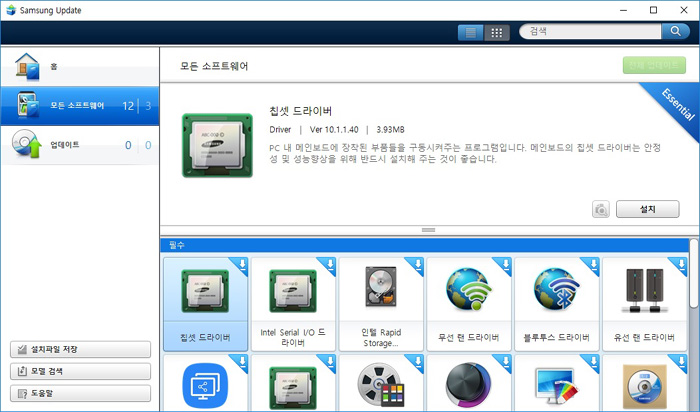This screenshot has height=412, width=700.
Task: Switch to list view layout
Action: [471, 32]
